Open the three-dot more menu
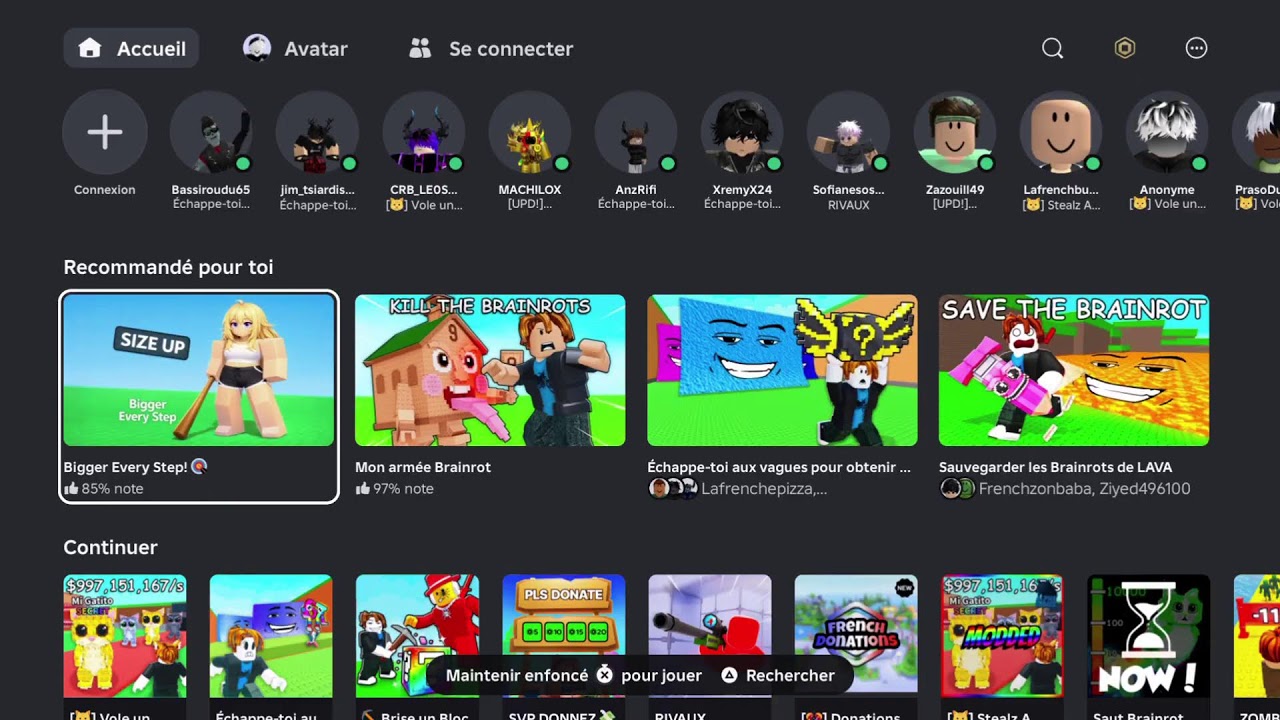The width and height of the screenshot is (1280, 720). coord(1196,48)
